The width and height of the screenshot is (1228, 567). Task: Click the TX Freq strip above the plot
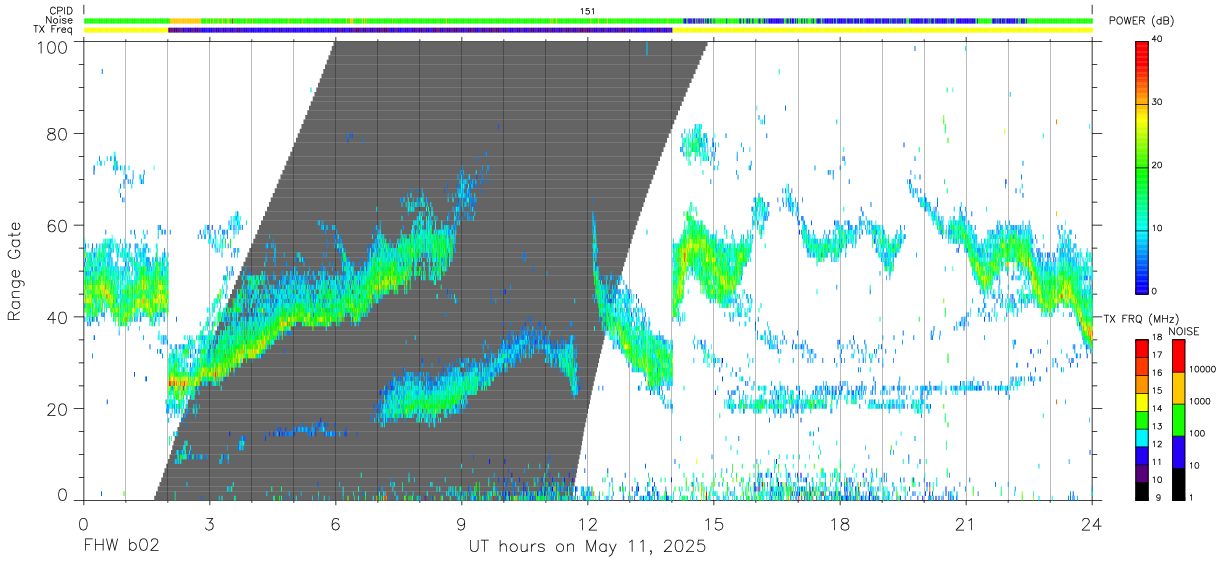click(588, 30)
